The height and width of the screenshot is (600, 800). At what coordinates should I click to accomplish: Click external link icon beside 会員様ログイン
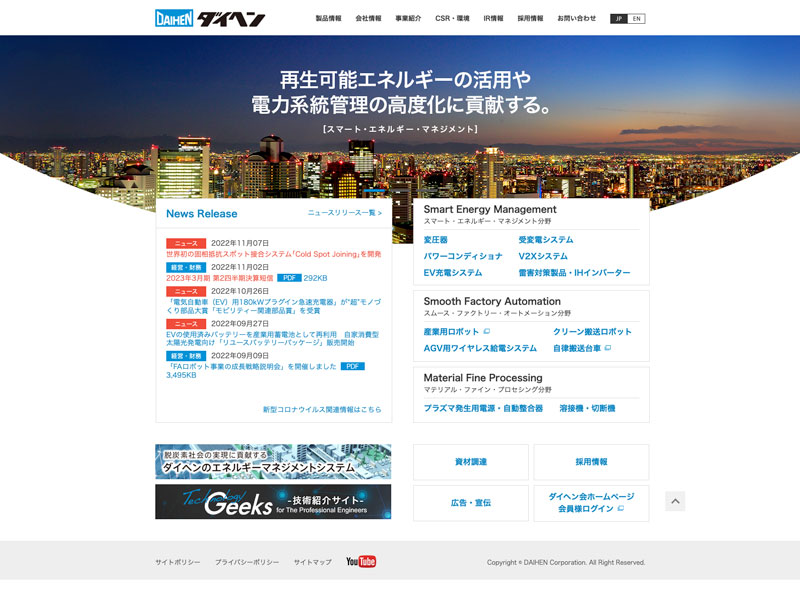(621, 509)
